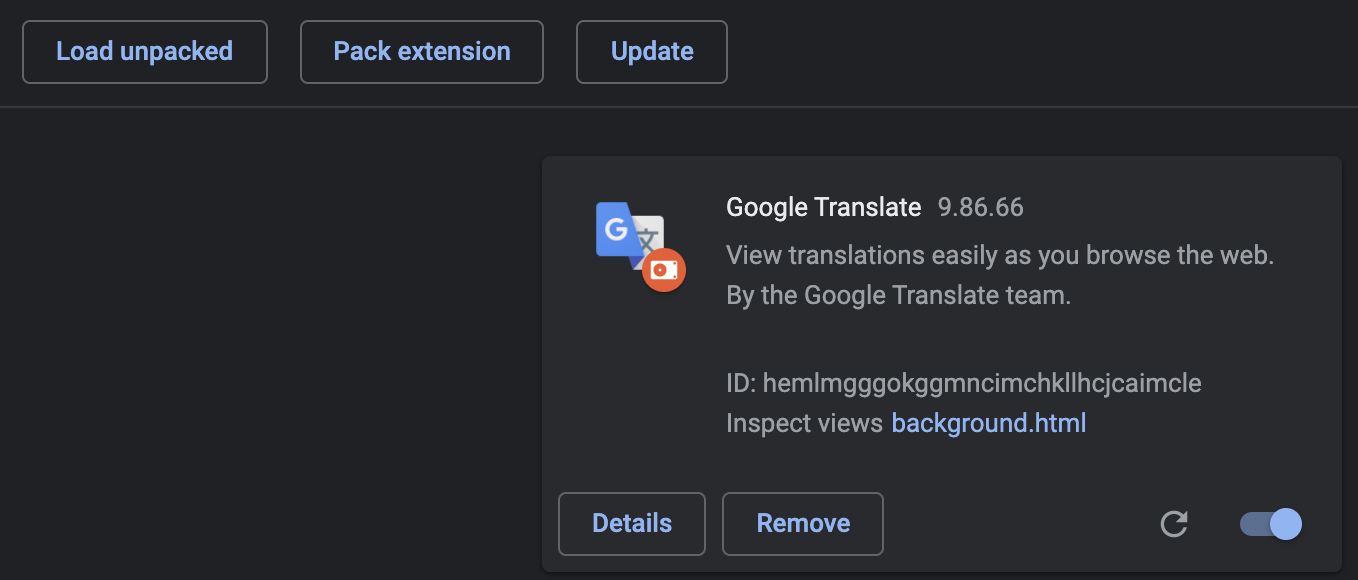The width and height of the screenshot is (1358, 580).
Task: Open Details for Google Translate
Action: pos(632,524)
